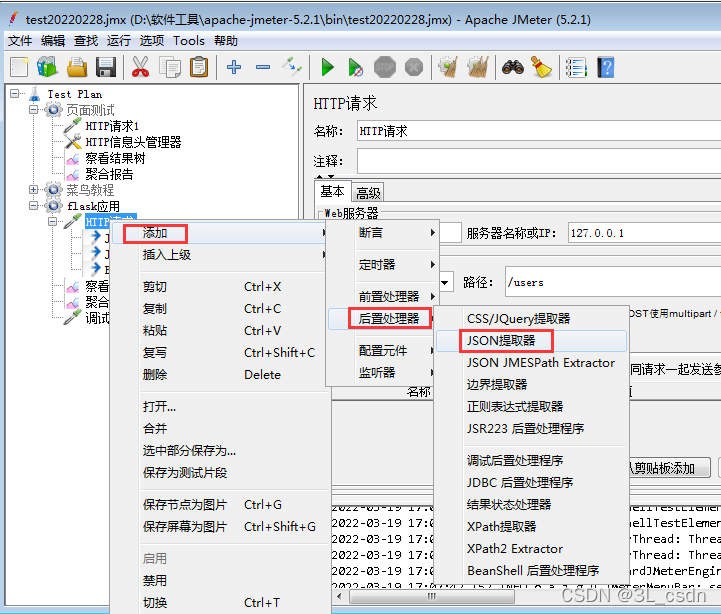The image size is (721, 614).
Task: Choose 添加 in context menu
Action: (221, 233)
